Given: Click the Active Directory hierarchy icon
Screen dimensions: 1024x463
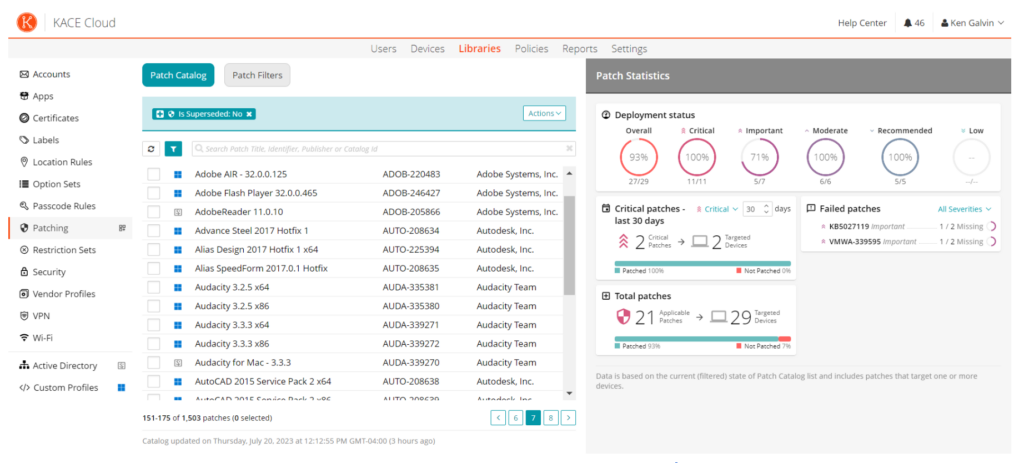Looking at the screenshot, I should pyautogui.click(x=24, y=366).
